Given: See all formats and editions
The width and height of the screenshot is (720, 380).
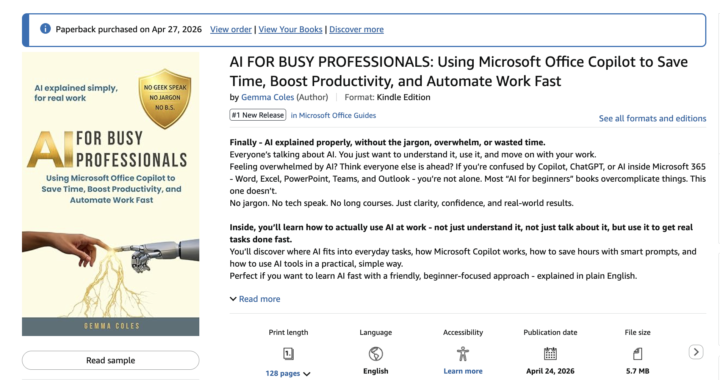Looking at the screenshot, I should point(652,118).
